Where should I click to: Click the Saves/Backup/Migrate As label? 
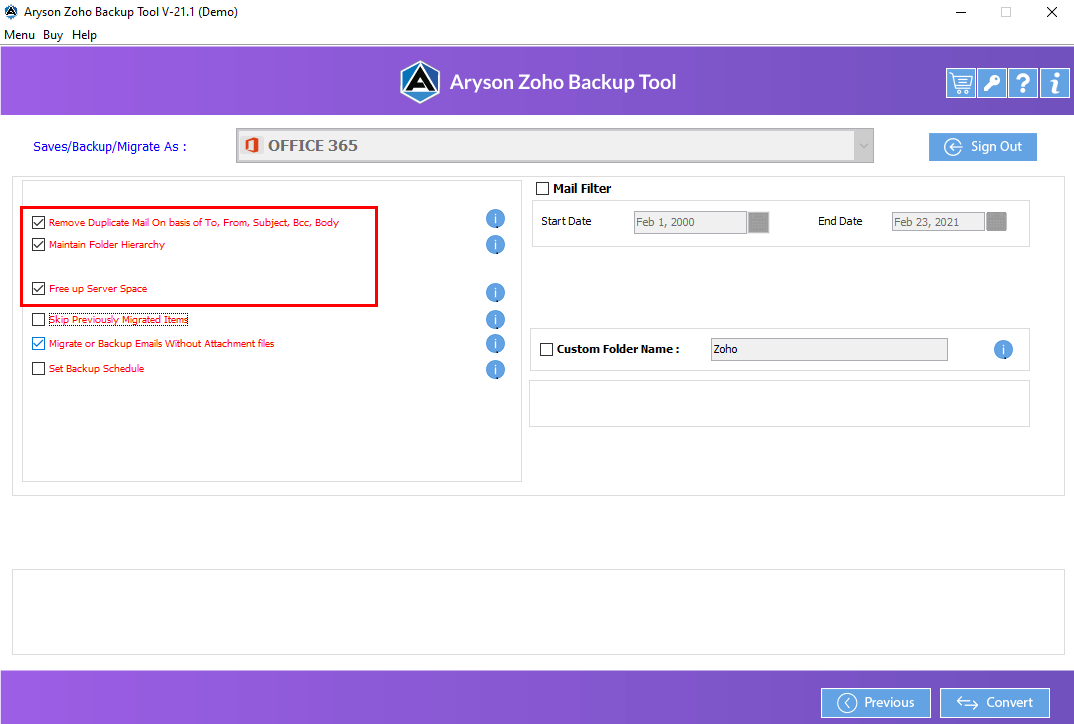[x=110, y=147]
